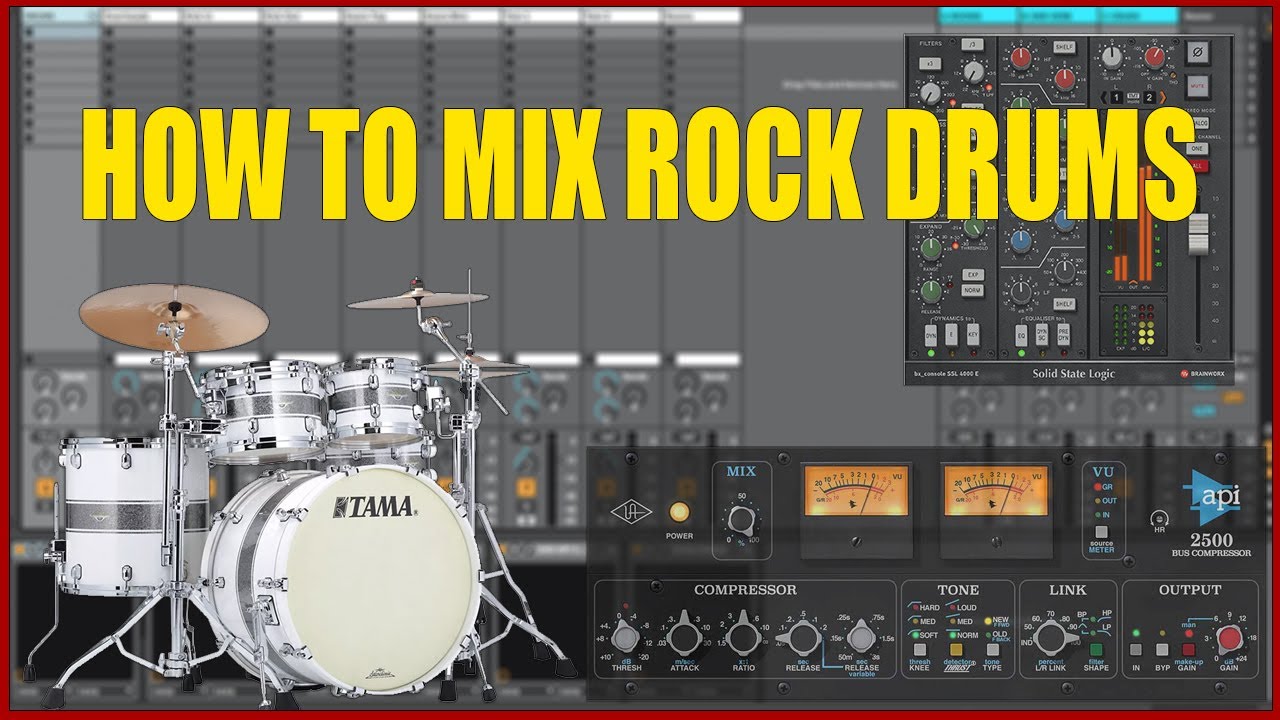Toggle the E button under Dynamics

point(951,334)
